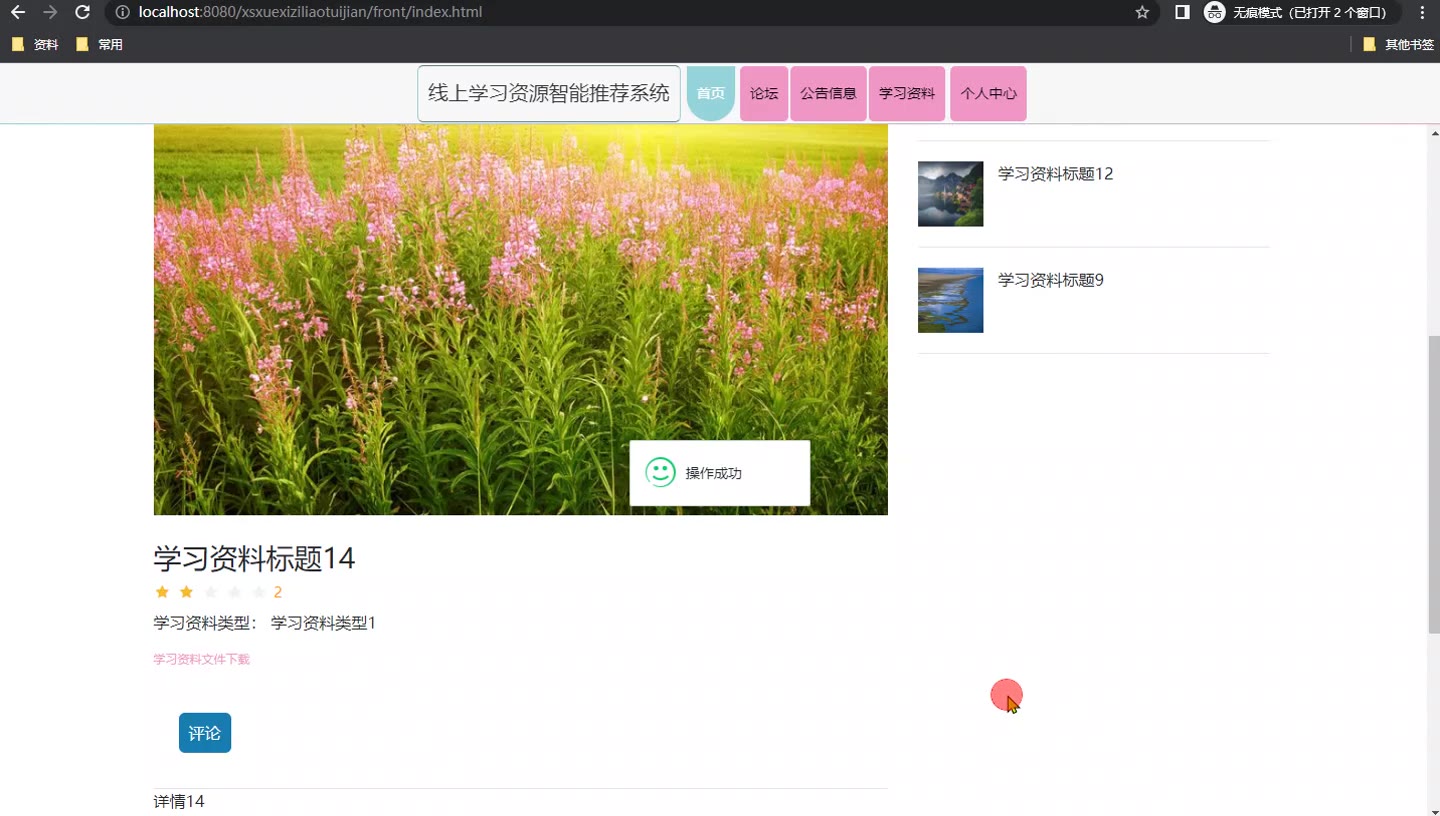
Task: Open the 资料 bookmark folder
Action: [x=35, y=44]
